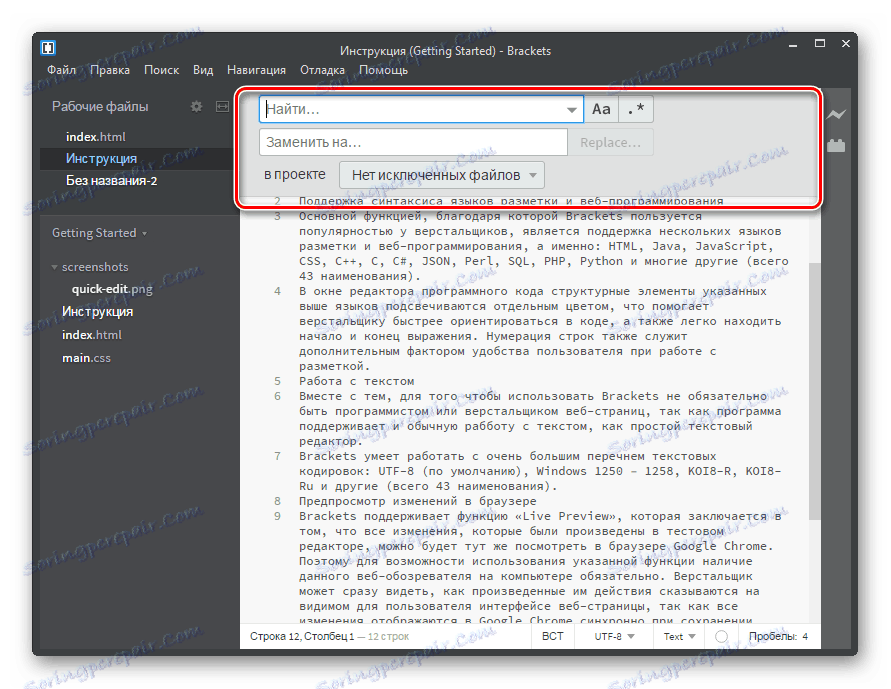Open quick-edit.png in project tree

click(112, 289)
